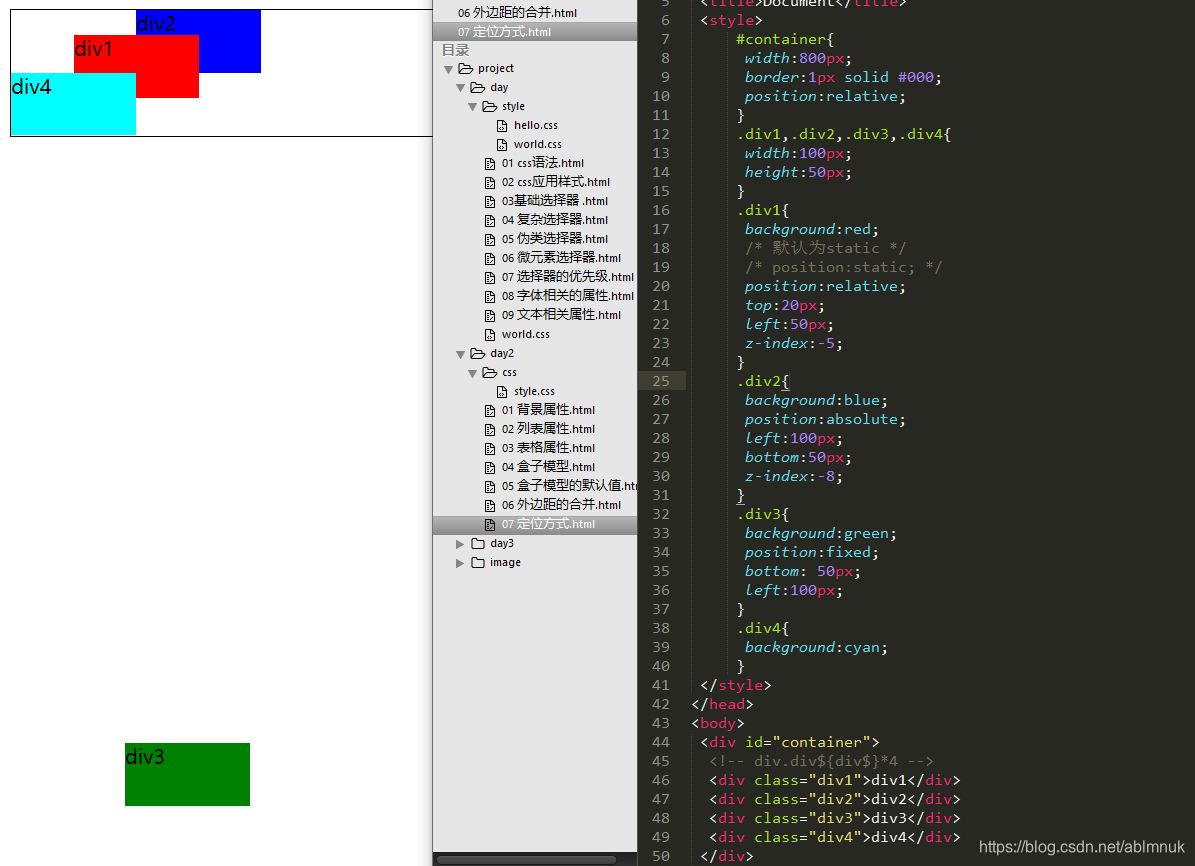Click file icon of 08 字体相关的属性.html
The height and width of the screenshot is (866, 1195).
(x=490, y=297)
